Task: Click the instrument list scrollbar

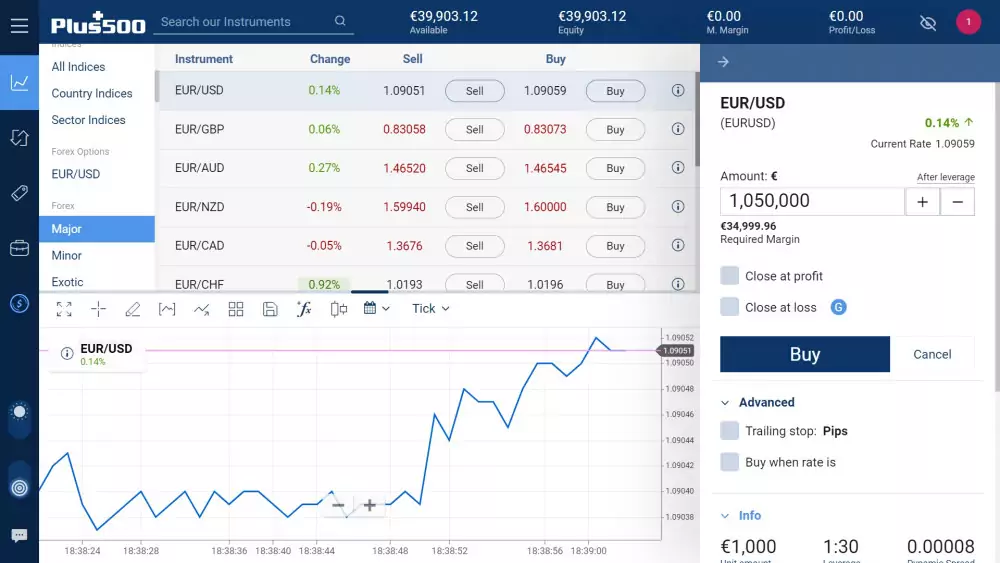Action: tap(697, 120)
